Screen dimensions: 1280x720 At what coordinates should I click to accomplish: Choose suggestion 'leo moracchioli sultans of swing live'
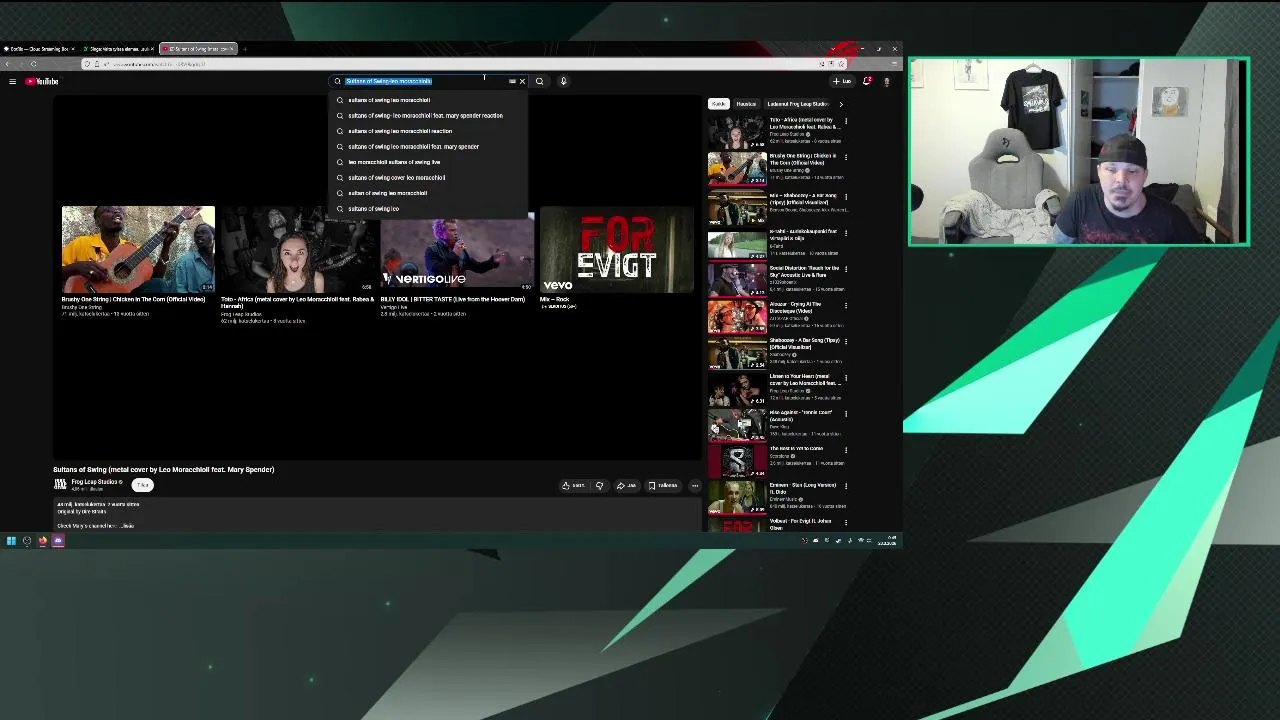click(428, 162)
